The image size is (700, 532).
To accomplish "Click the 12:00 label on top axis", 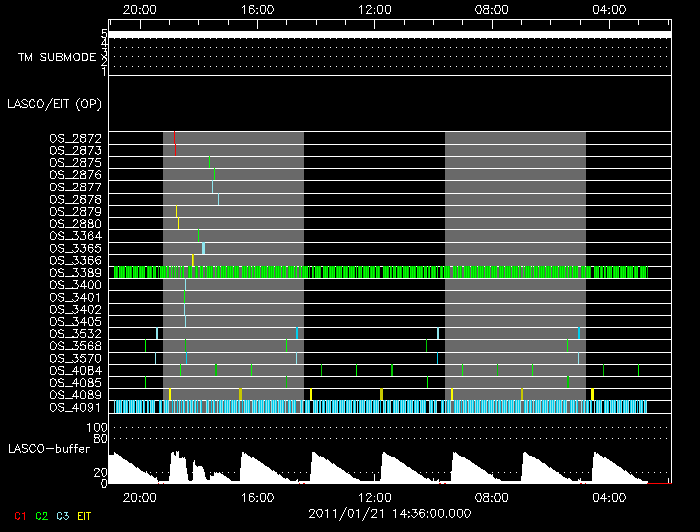I will click(x=375, y=9).
